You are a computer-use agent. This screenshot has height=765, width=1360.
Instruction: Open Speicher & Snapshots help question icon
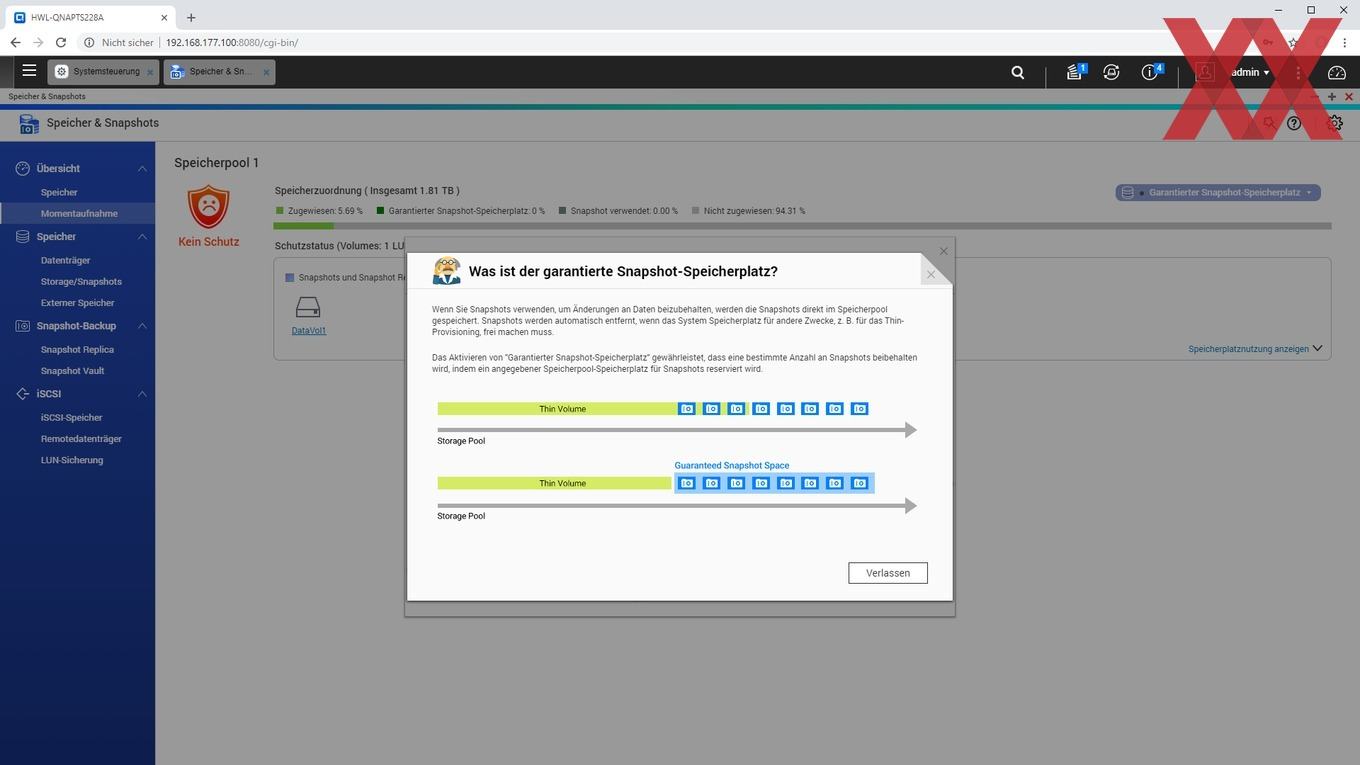(x=1294, y=123)
